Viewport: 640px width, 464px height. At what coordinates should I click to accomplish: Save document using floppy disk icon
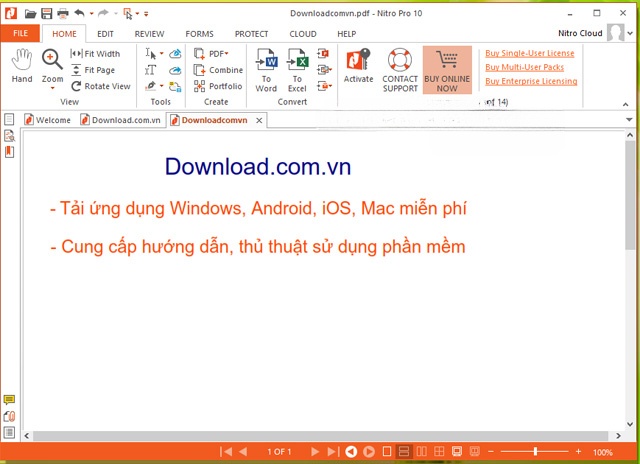(47, 13)
